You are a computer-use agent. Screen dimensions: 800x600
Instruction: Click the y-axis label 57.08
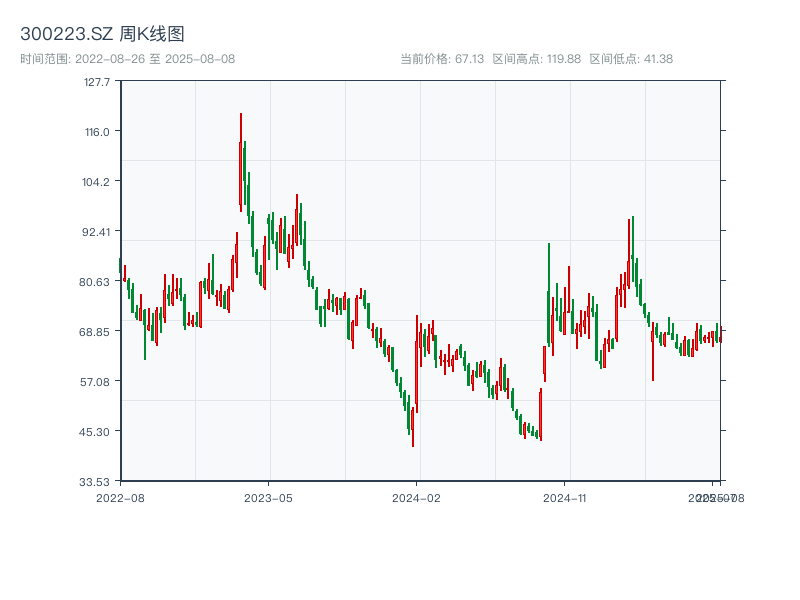[95, 382]
